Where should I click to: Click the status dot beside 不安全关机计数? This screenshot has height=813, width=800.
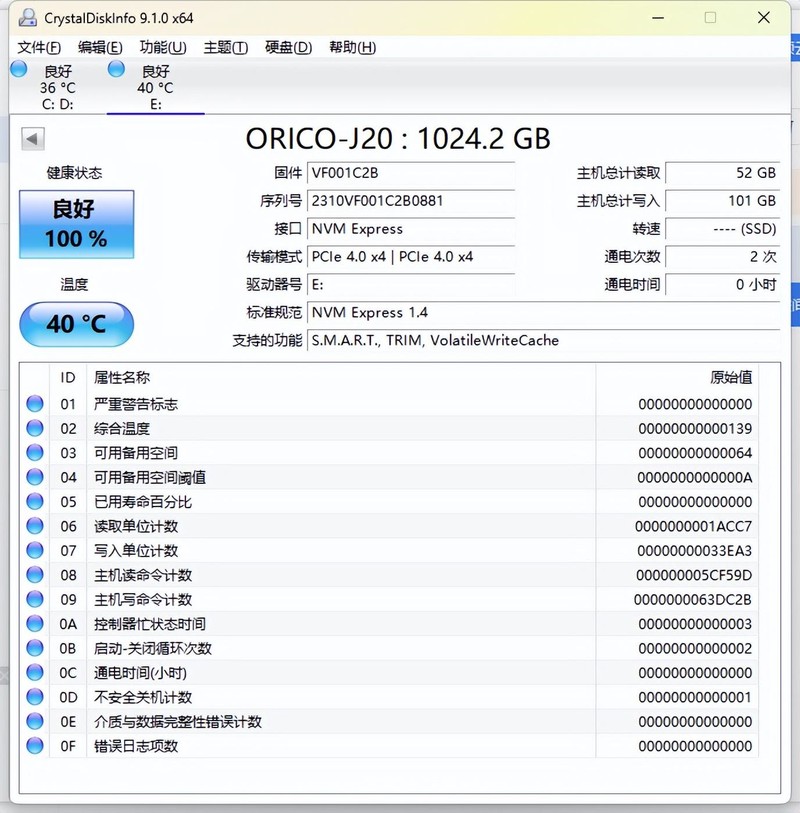pos(35,697)
